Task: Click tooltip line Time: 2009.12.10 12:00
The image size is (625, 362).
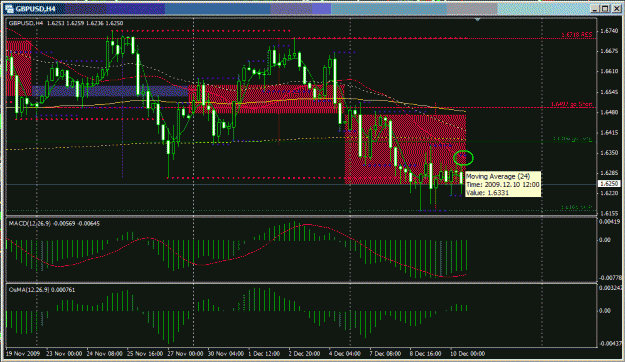Action: (503, 185)
